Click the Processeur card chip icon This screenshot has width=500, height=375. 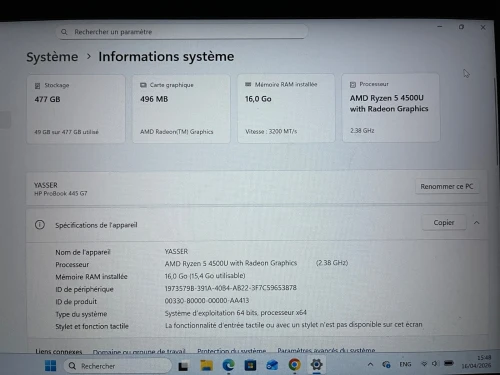coord(353,84)
